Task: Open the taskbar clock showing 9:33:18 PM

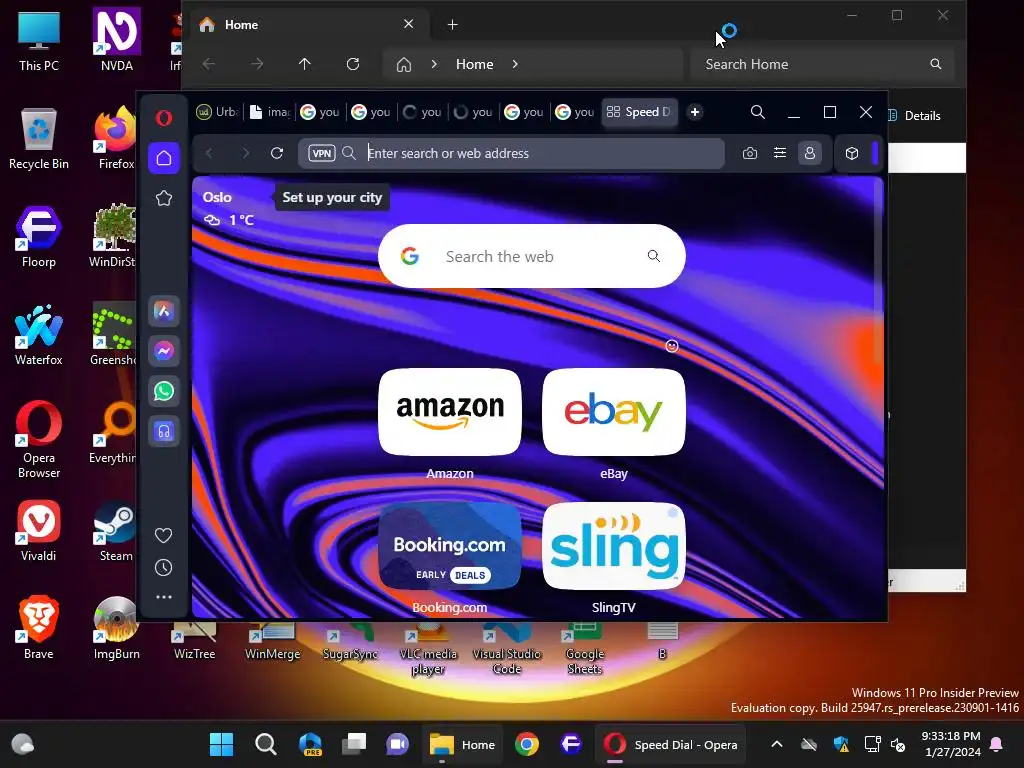Action: pos(951,744)
